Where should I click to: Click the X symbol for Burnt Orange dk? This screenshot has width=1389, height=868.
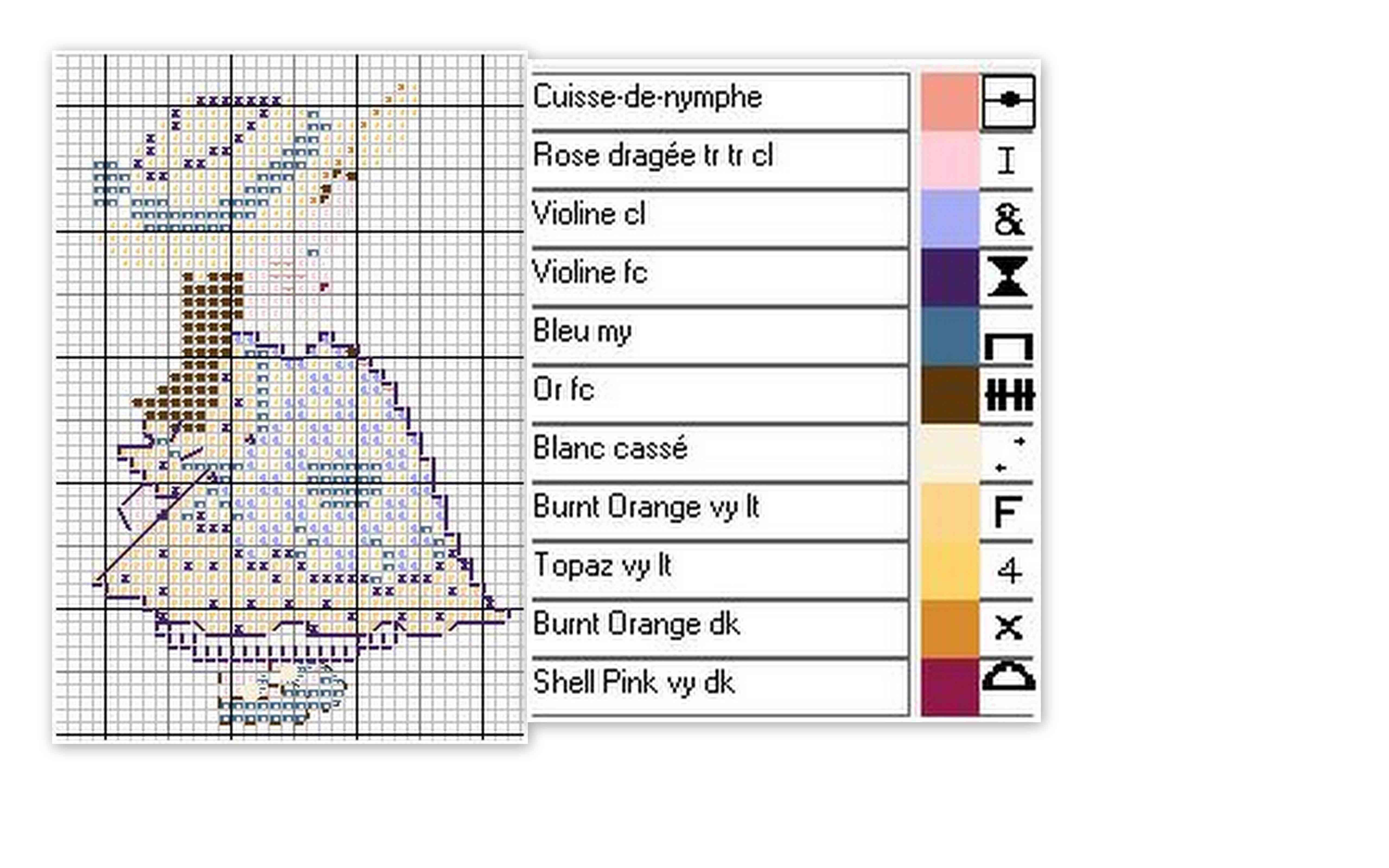tap(1008, 627)
